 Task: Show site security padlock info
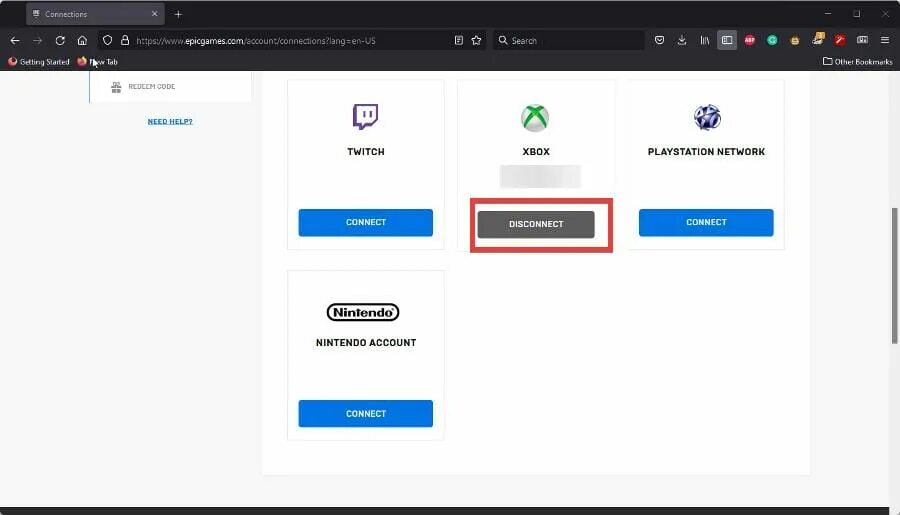point(125,41)
